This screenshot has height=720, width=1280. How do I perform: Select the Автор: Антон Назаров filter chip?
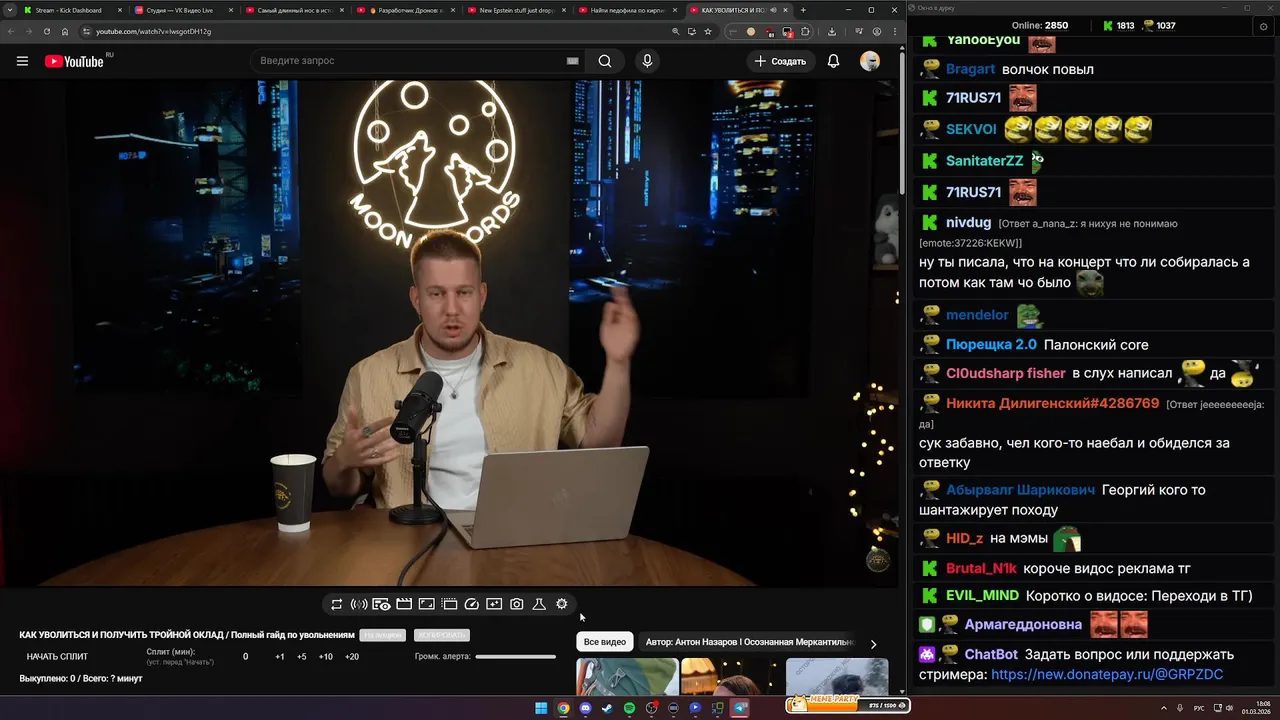point(750,642)
